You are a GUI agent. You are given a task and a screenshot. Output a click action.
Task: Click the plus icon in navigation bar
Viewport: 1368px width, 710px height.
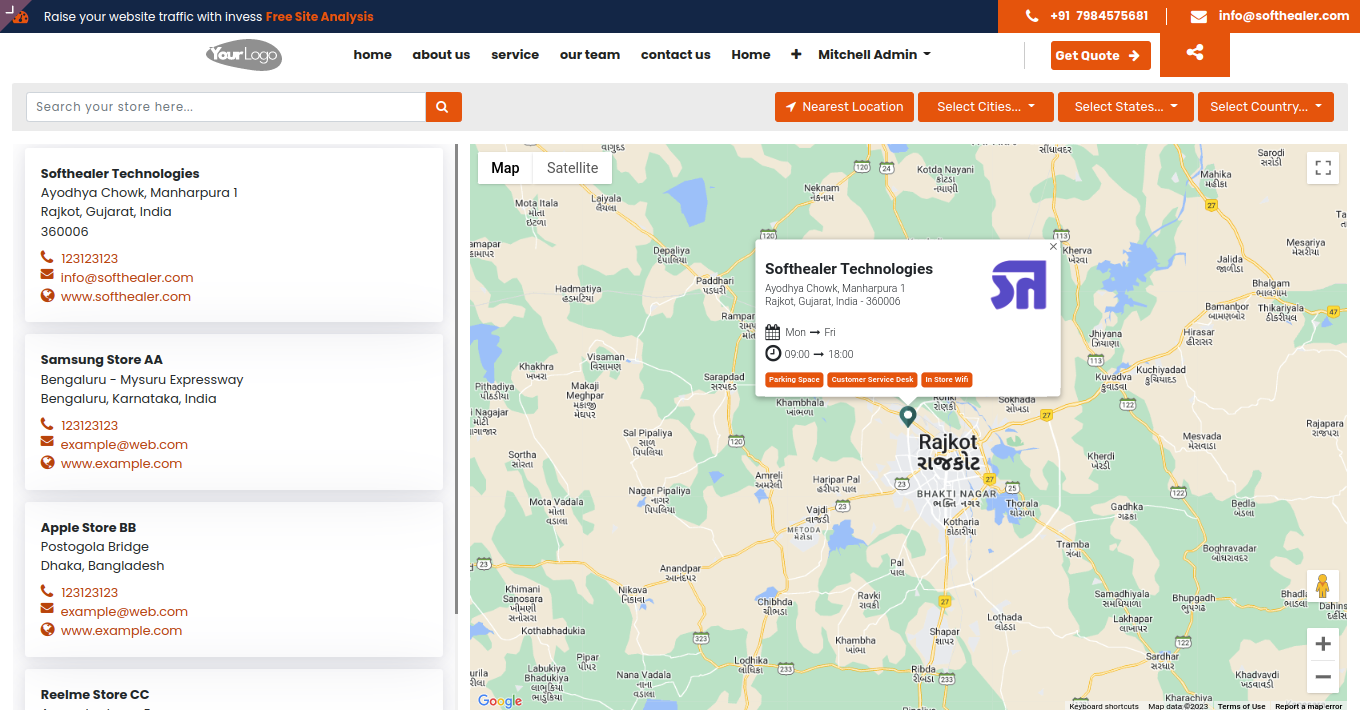pyautogui.click(x=796, y=55)
